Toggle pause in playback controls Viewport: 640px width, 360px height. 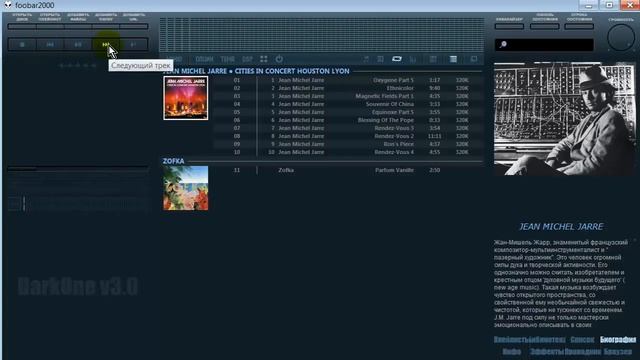pyautogui.click(x=78, y=44)
